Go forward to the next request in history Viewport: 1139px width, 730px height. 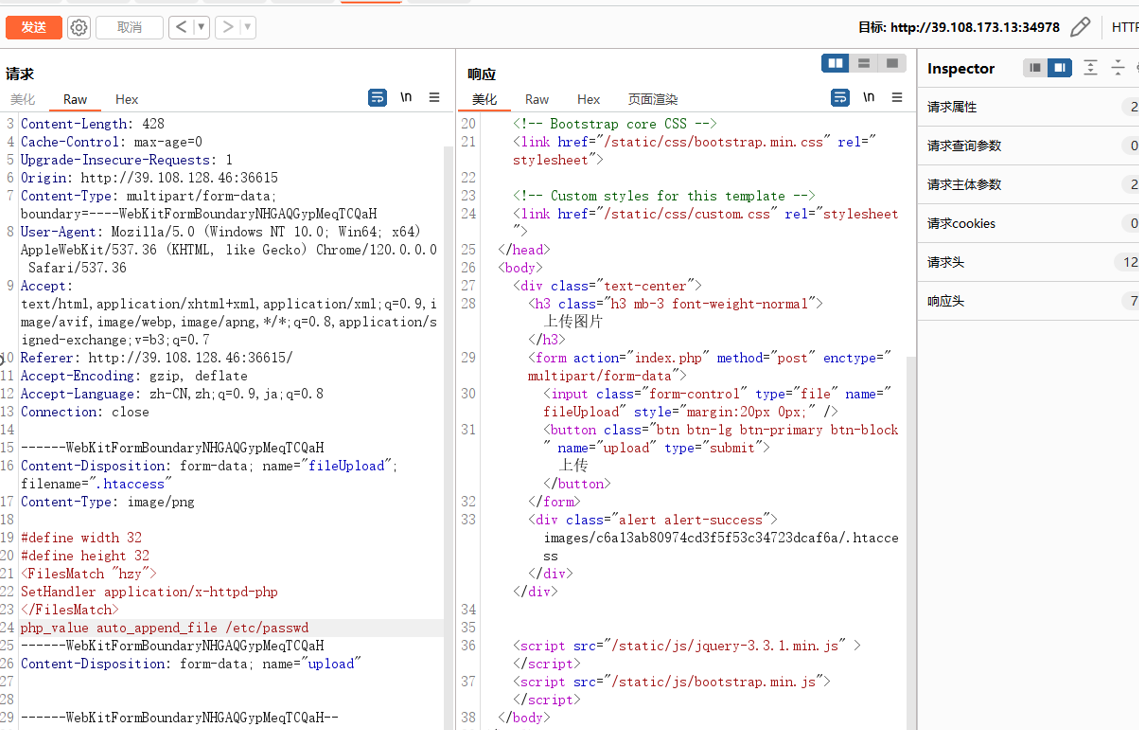pyautogui.click(x=227, y=28)
